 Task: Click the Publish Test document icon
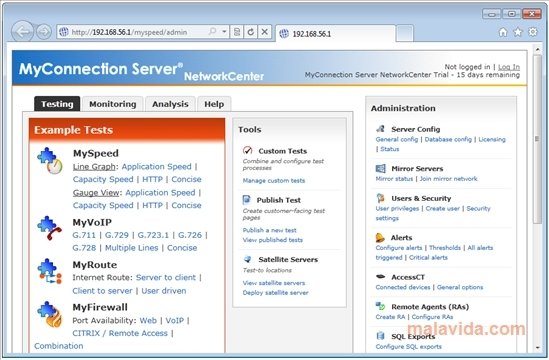pos(246,200)
